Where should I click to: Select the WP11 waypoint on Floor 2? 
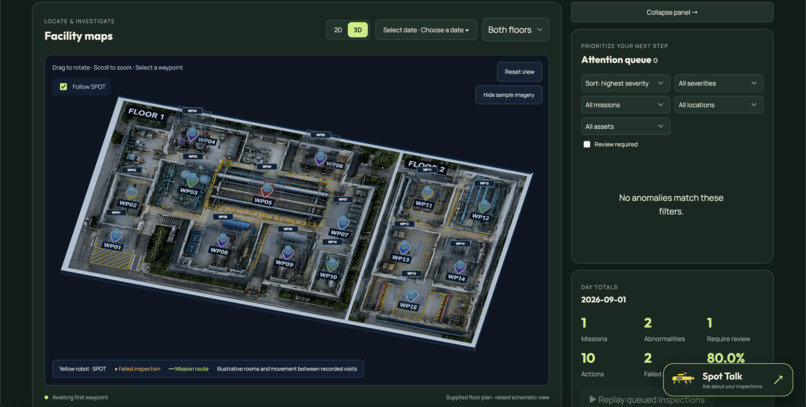427,193
